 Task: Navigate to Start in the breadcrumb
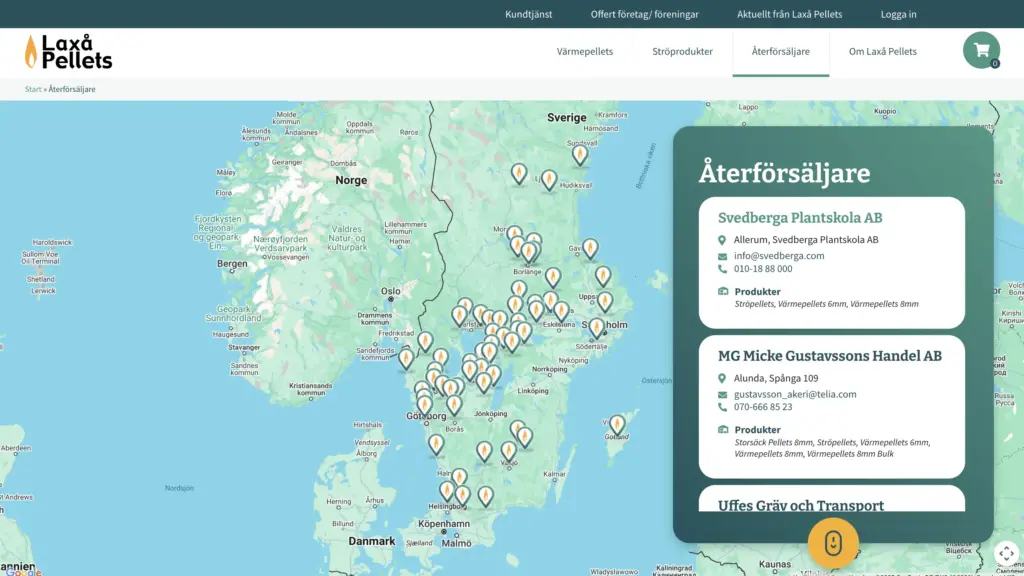pos(33,89)
